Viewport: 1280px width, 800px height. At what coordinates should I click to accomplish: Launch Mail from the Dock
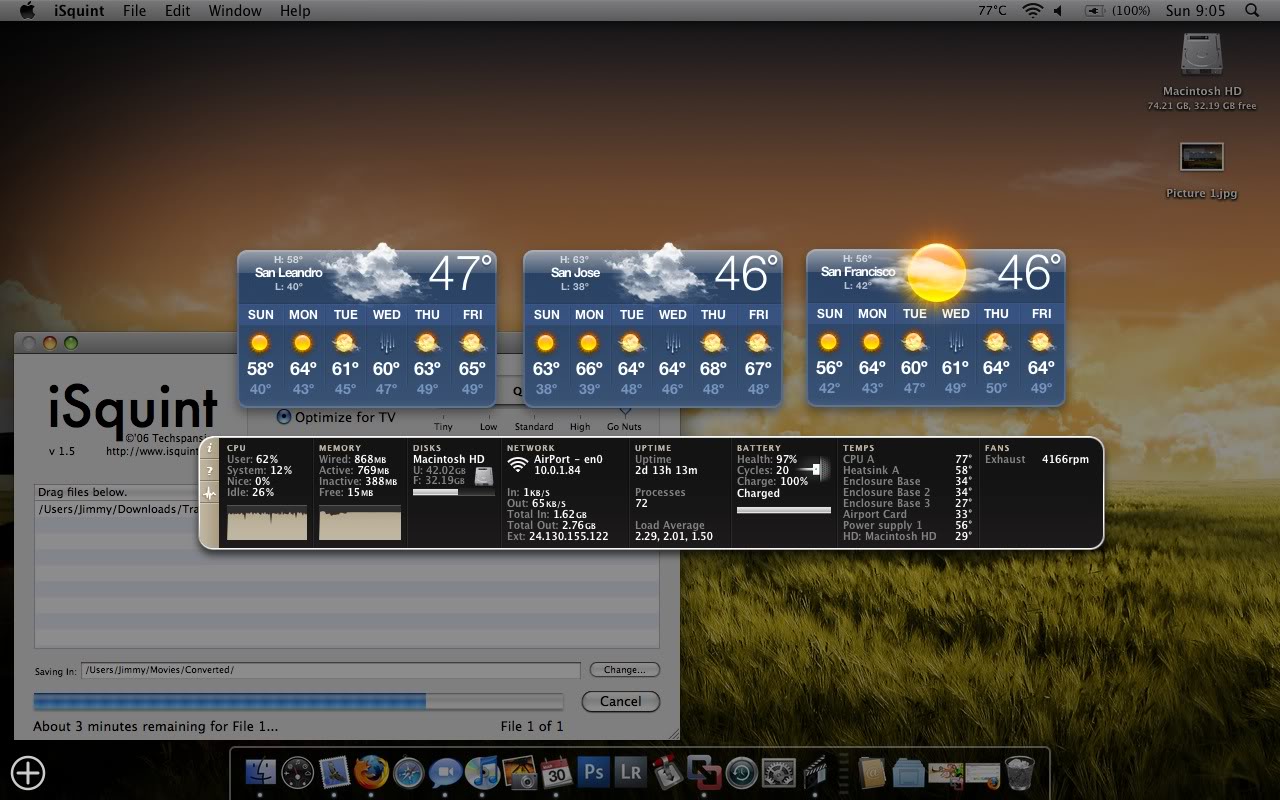[334, 773]
